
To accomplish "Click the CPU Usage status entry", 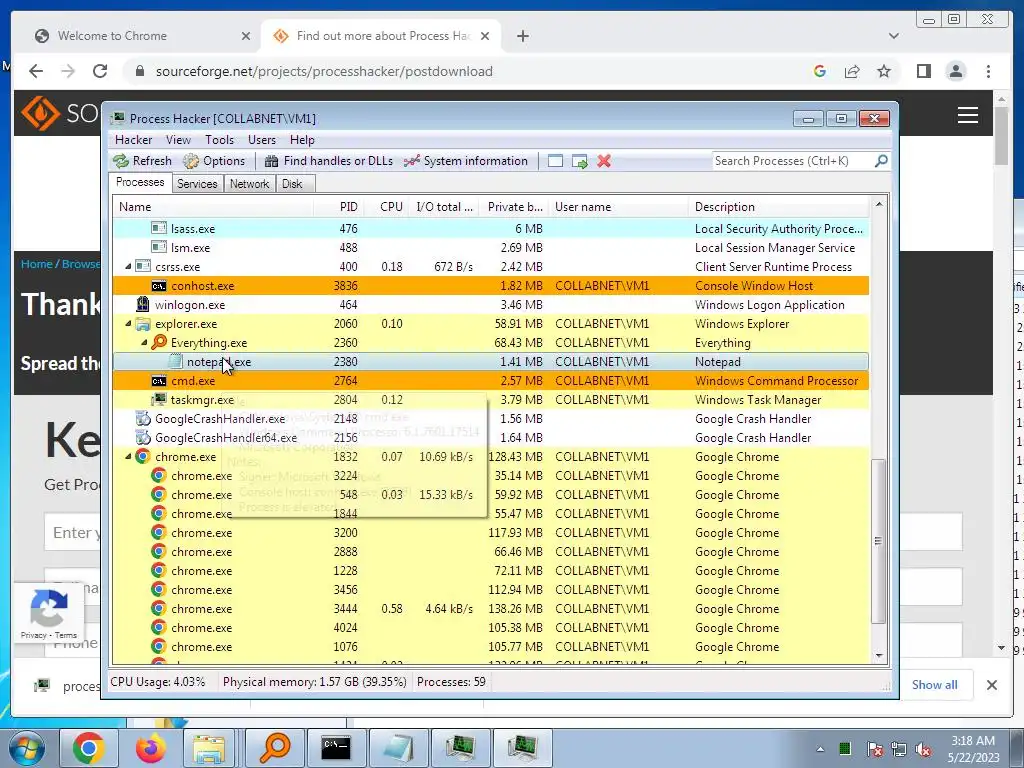I will [x=157, y=682].
